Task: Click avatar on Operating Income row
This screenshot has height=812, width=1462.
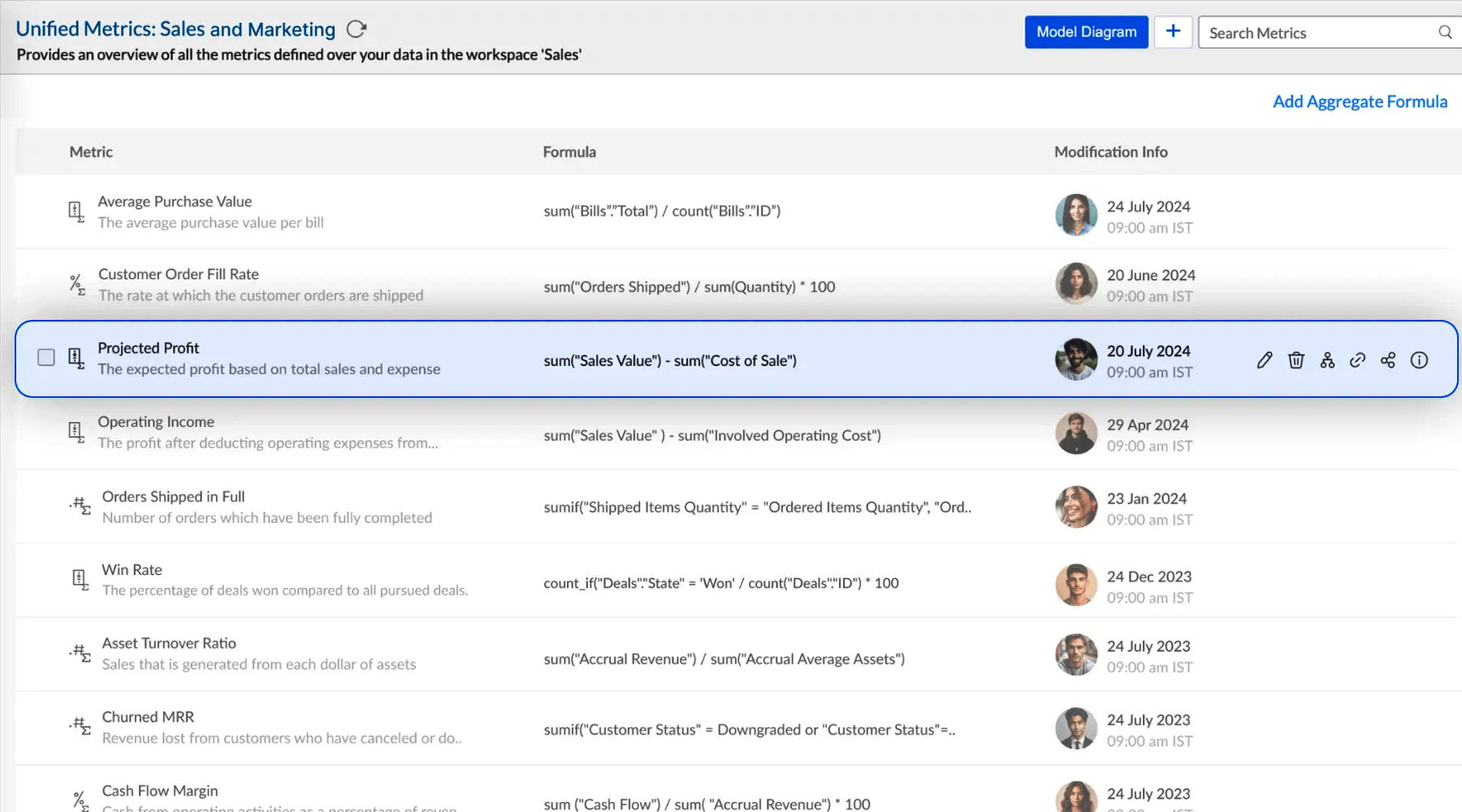Action: click(x=1076, y=433)
